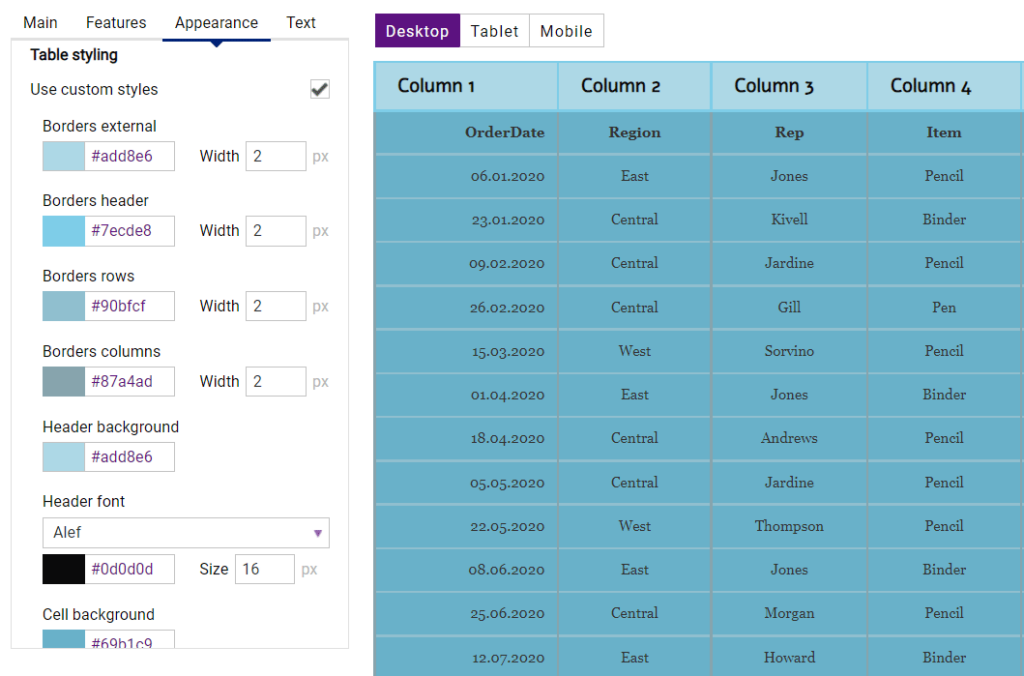Click the Table styling heading
The width and height of the screenshot is (1024, 676).
point(74,55)
